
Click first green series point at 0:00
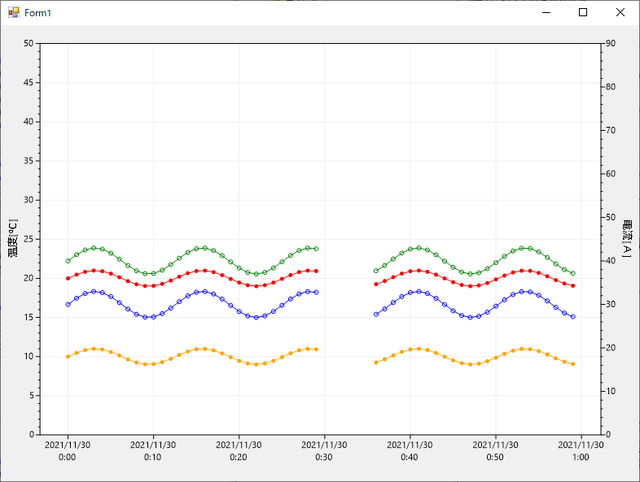point(68,261)
